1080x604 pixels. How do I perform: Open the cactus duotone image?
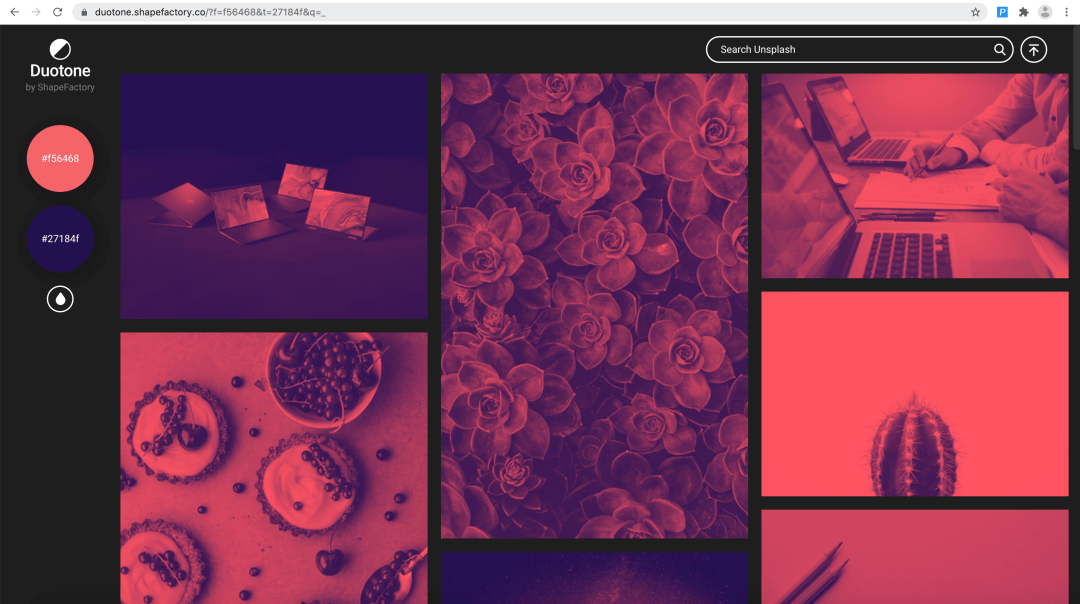coord(914,394)
